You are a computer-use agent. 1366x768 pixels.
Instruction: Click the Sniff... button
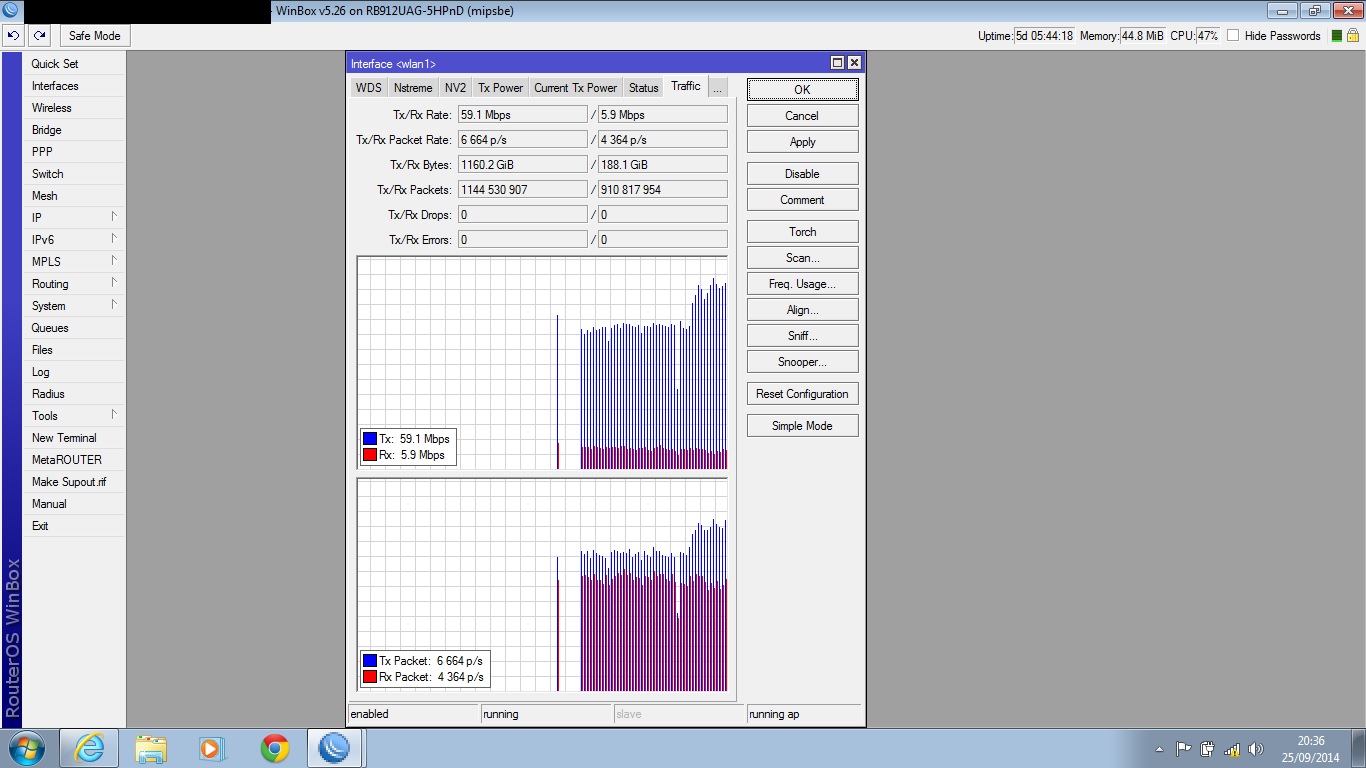click(x=802, y=336)
